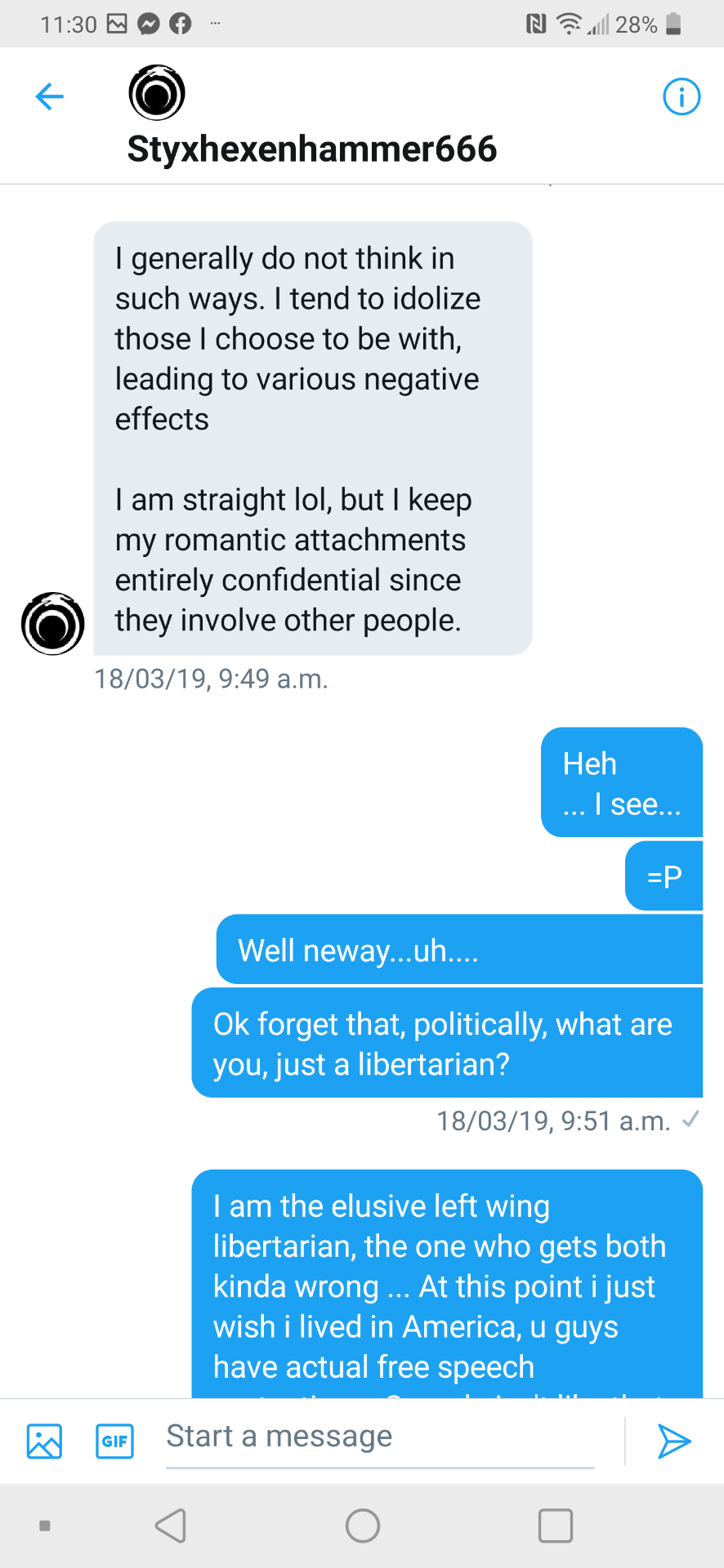The height and width of the screenshot is (1568, 724).
Task: Tap the header profile avatar above Styxhexenhammer666
Action: pyautogui.click(x=157, y=93)
